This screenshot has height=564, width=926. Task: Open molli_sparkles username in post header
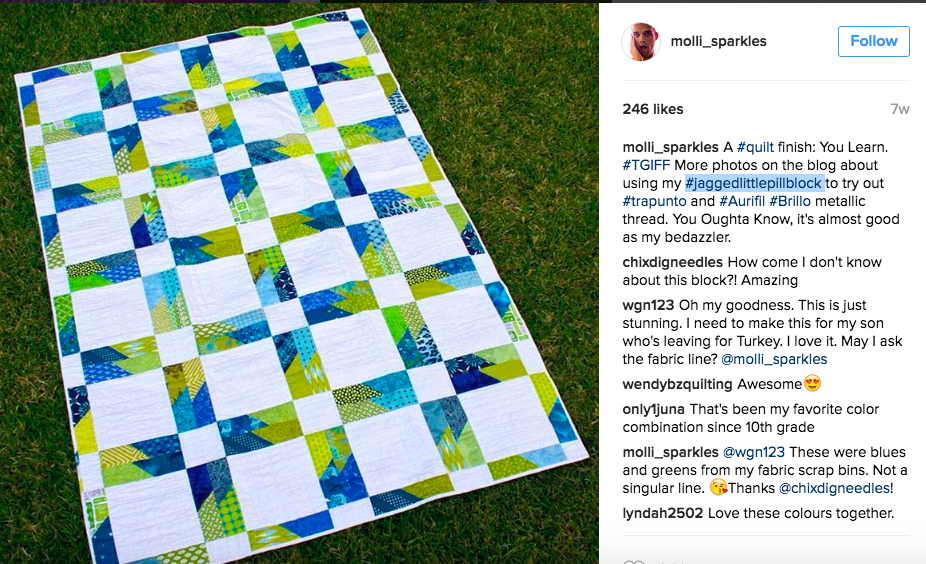coord(718,41)
